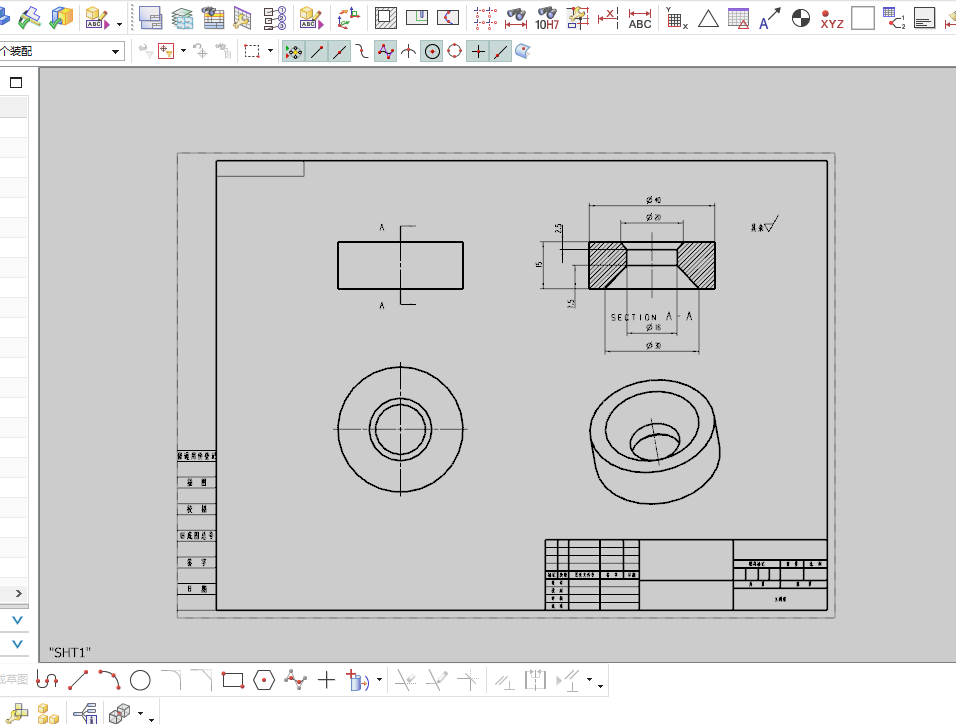Click the black-white target point icon
The height and width of the screenshot is (724, 956).
[801, 18]
